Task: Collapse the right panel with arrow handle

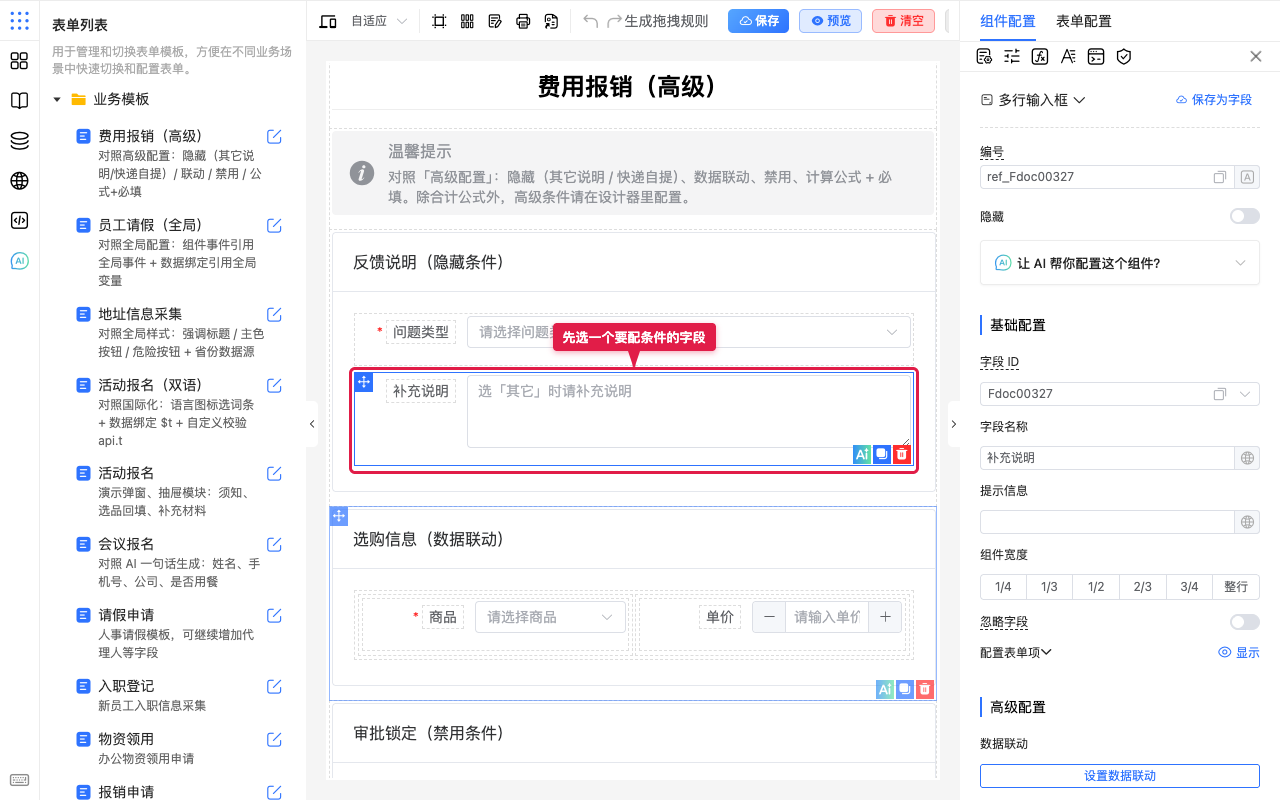Action: coord(953,424)
